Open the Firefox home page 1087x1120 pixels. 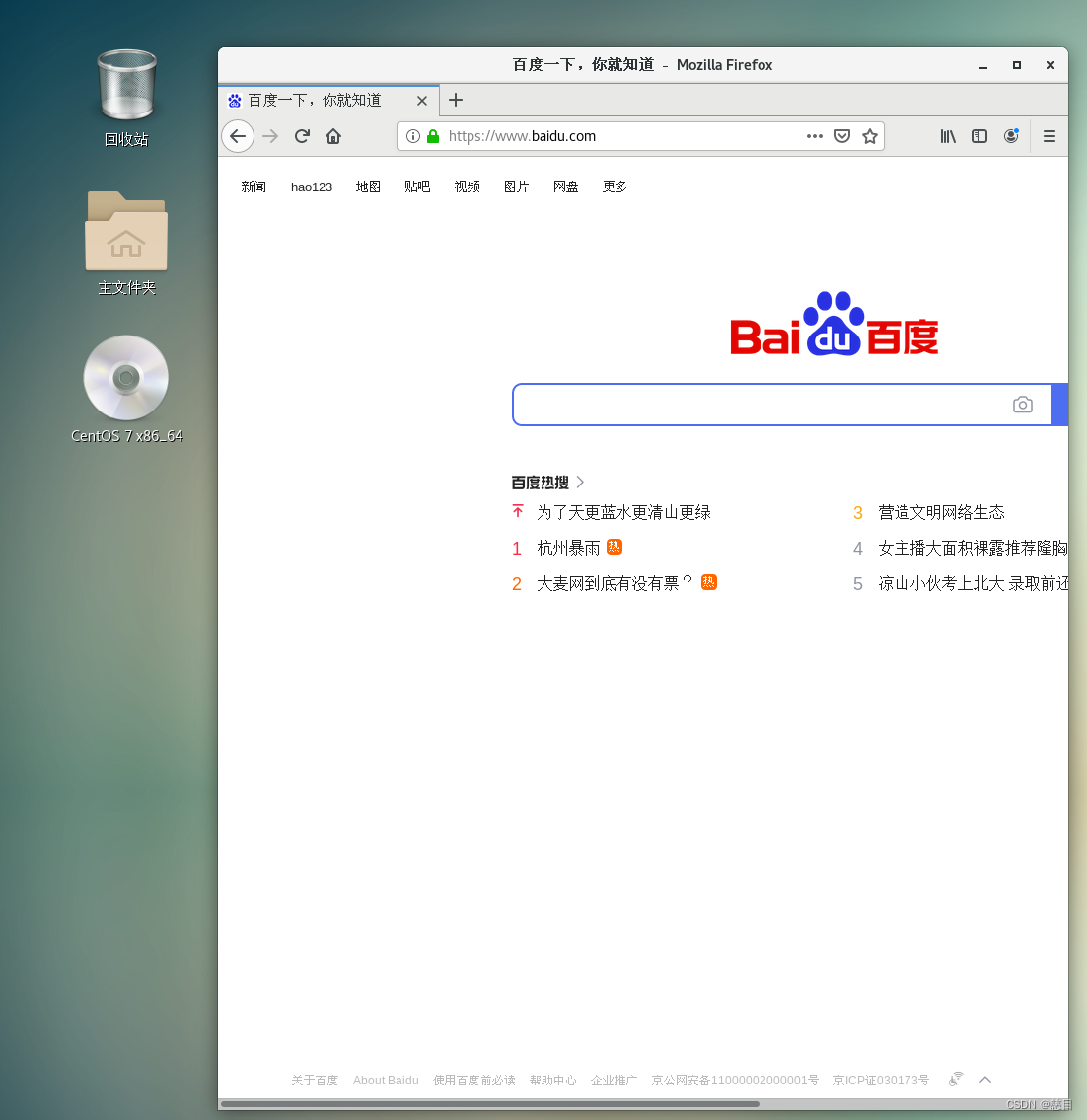tap(333, 136)
